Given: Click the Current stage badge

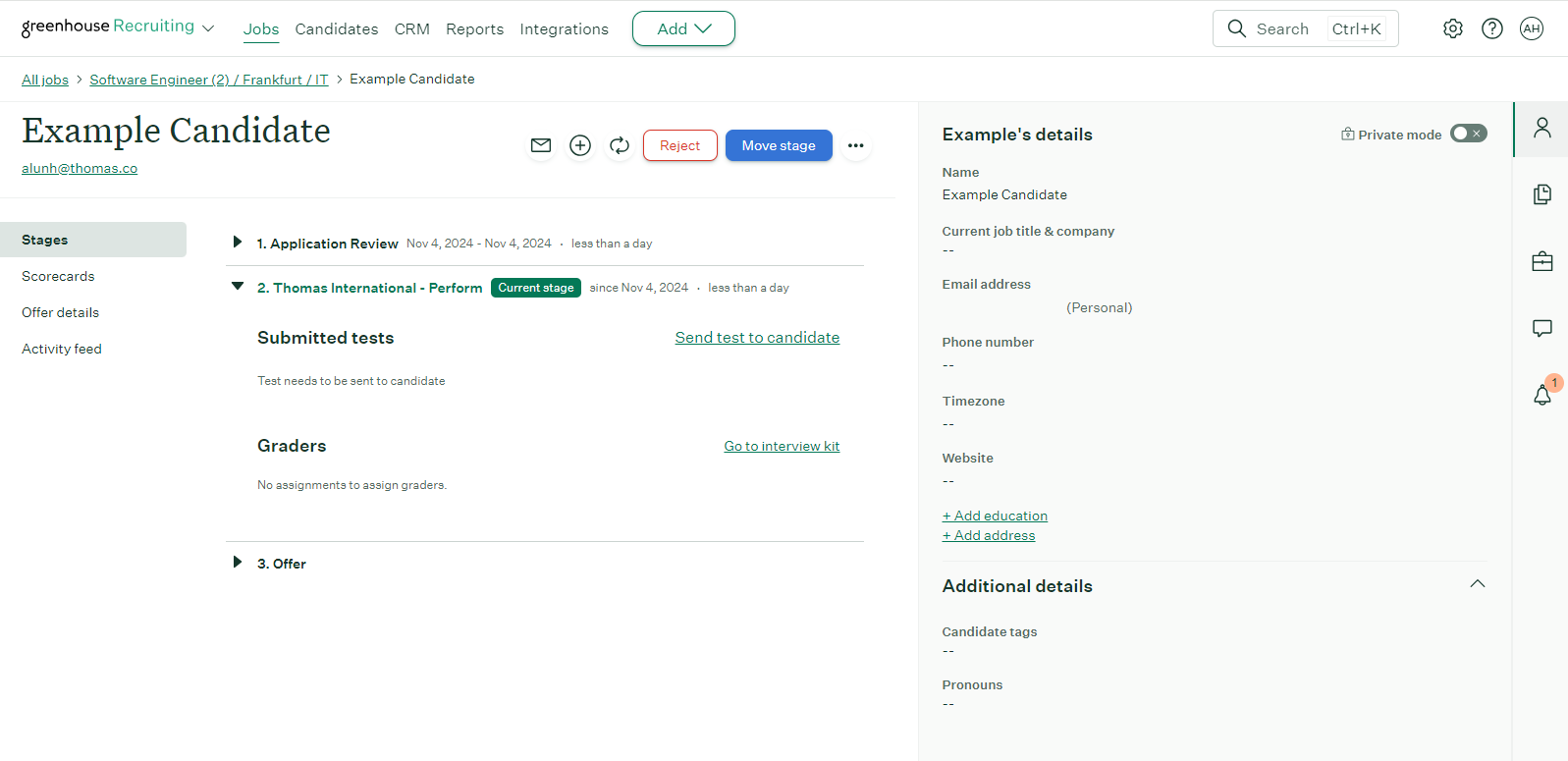Looking at the screenshot, I should (x=536, y=288).
